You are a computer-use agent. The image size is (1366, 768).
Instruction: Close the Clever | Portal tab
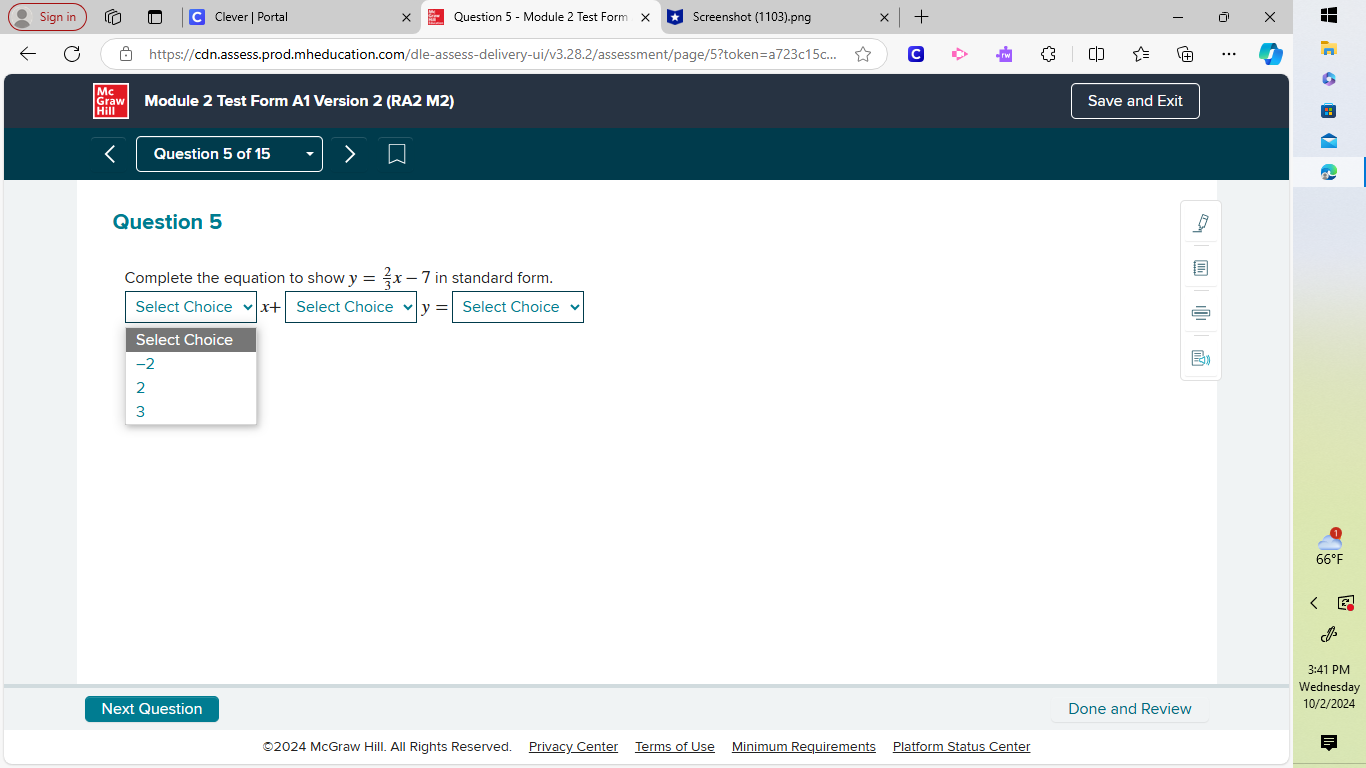click(406, 17)
